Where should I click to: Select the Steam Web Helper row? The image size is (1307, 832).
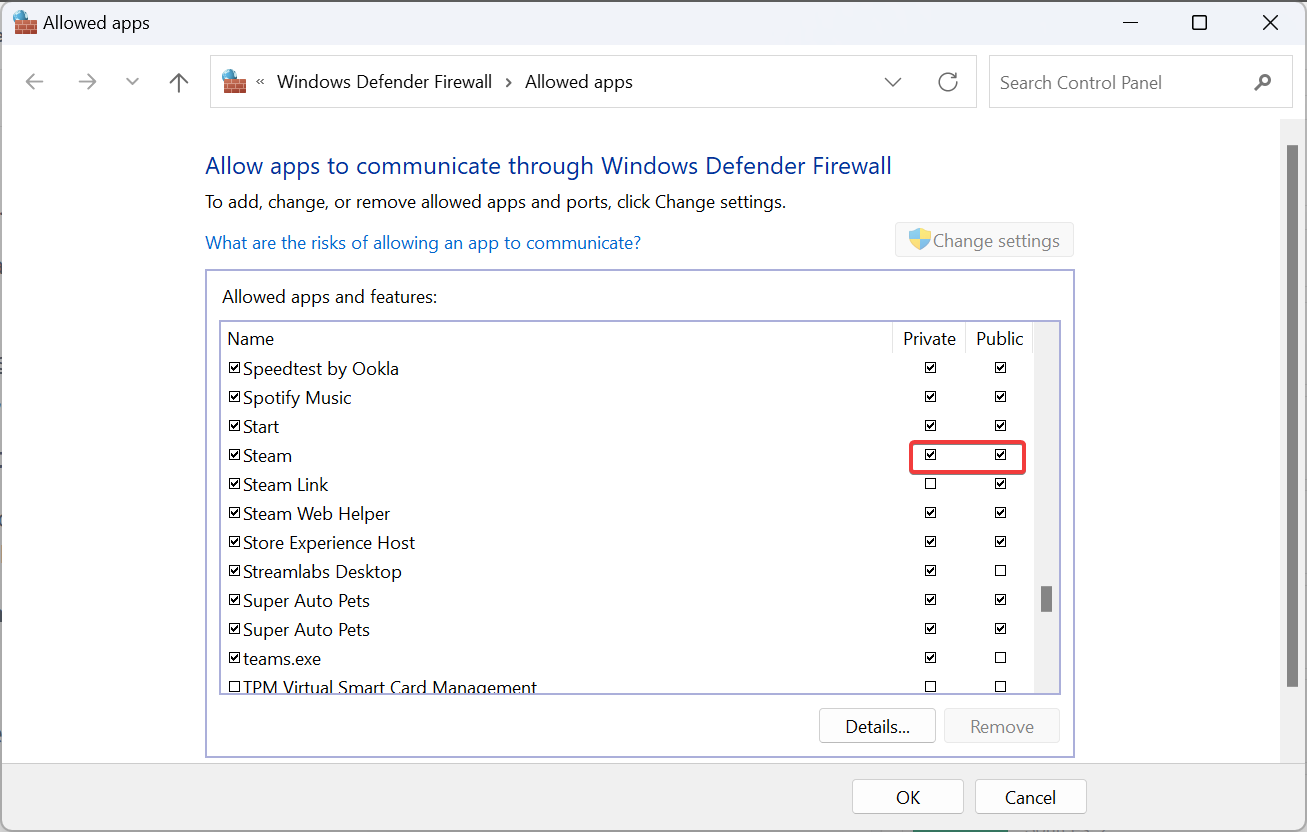point(316,514)
